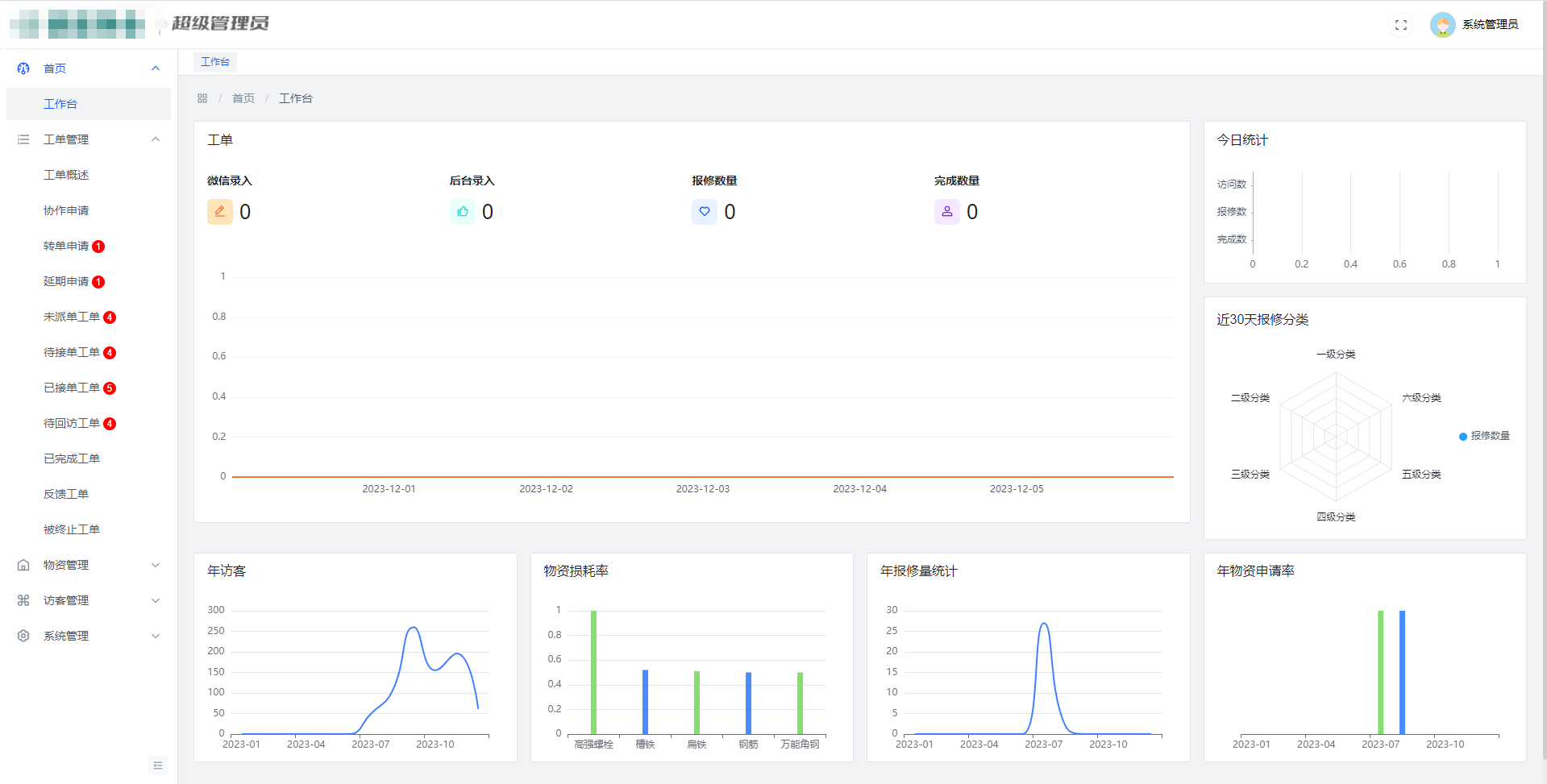Expand the 访客管理 menu chevron
Screen dimensions: 1547x784
pyautogui.click(x=156, y=600)
